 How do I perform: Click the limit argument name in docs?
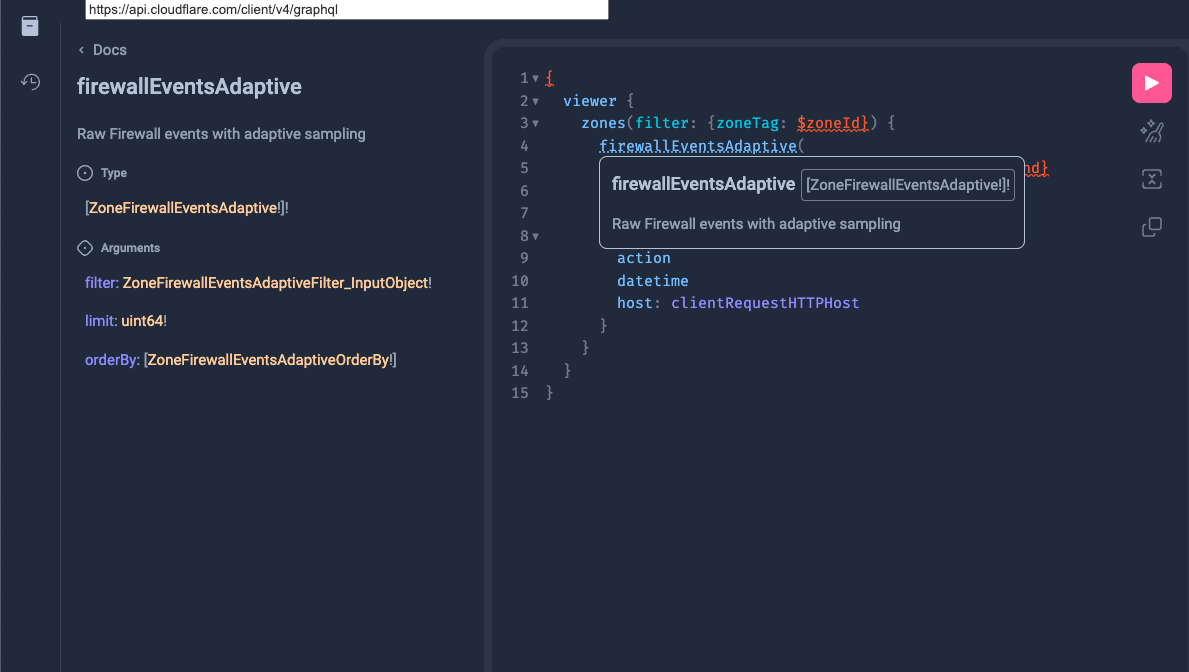[x=100, y=321]
